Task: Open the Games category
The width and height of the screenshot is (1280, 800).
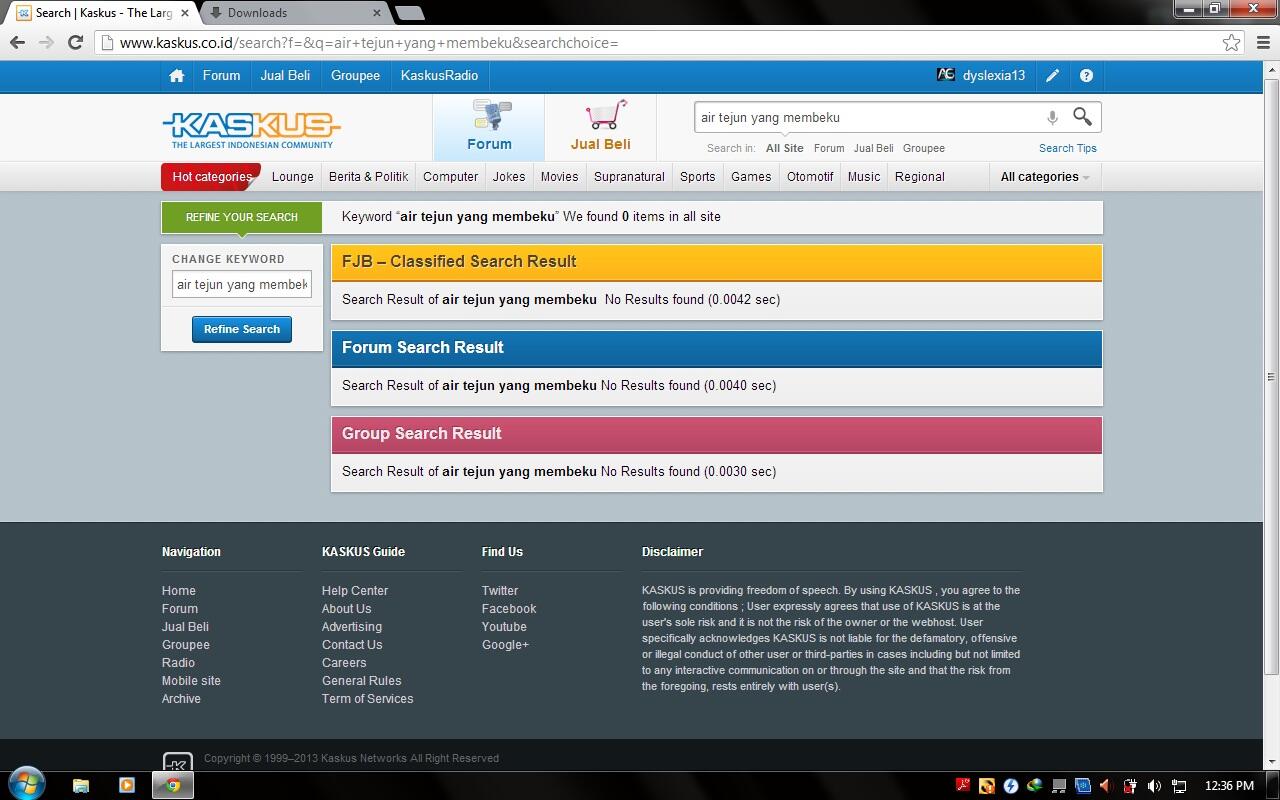Action: tap(751, 177)
